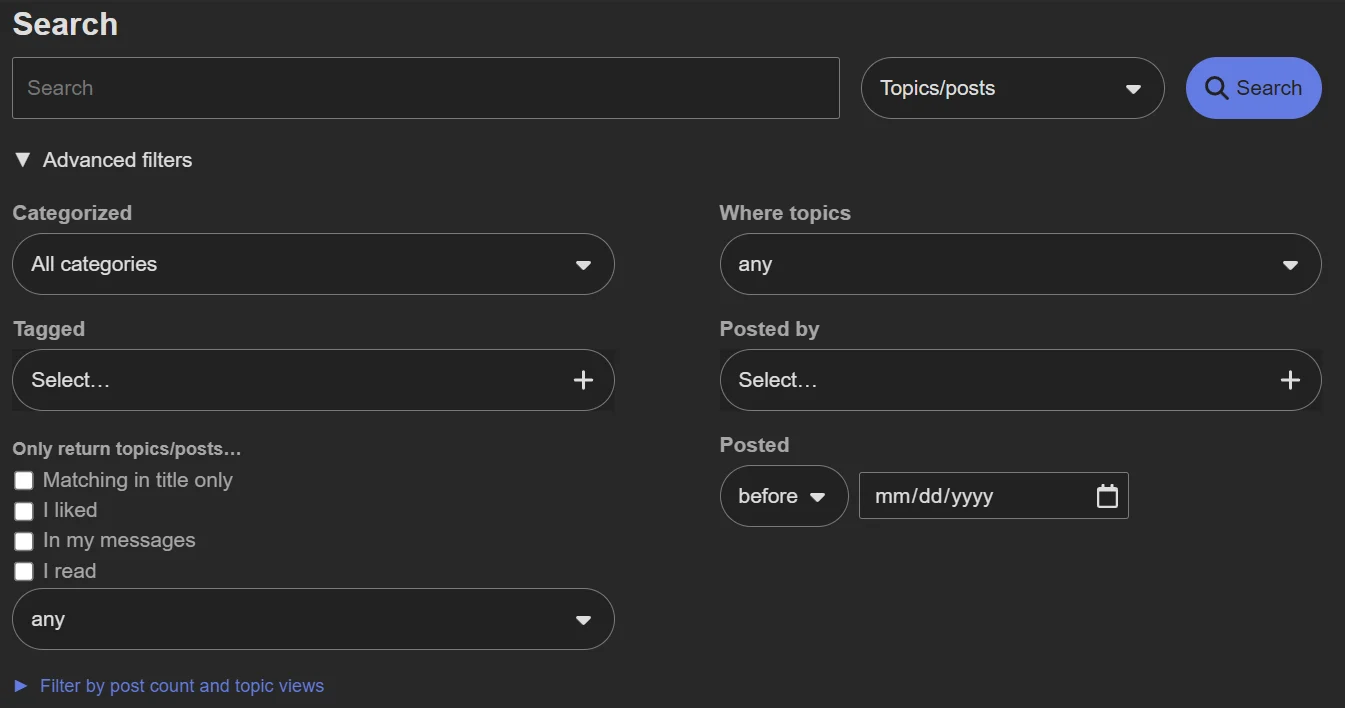The width and height of the screenshot is (1345, 708).
Task: Tick the In my messages checkbox
Action: point(24,541)
